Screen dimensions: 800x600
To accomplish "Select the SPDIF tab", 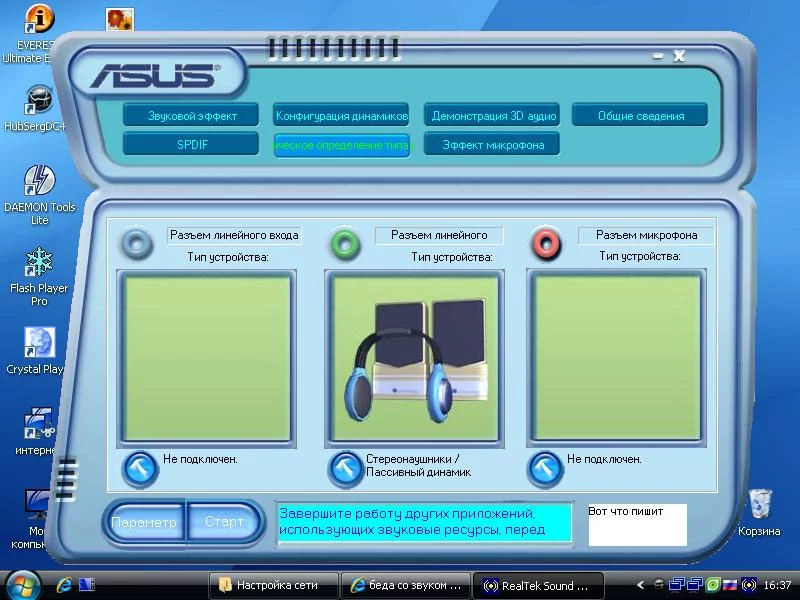I will 191,144.
